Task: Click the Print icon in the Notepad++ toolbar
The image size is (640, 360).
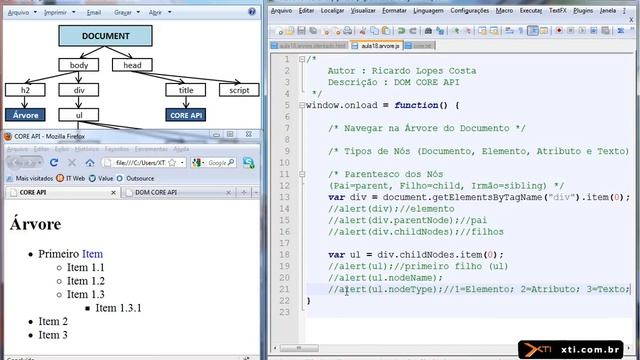Action: 347,31
